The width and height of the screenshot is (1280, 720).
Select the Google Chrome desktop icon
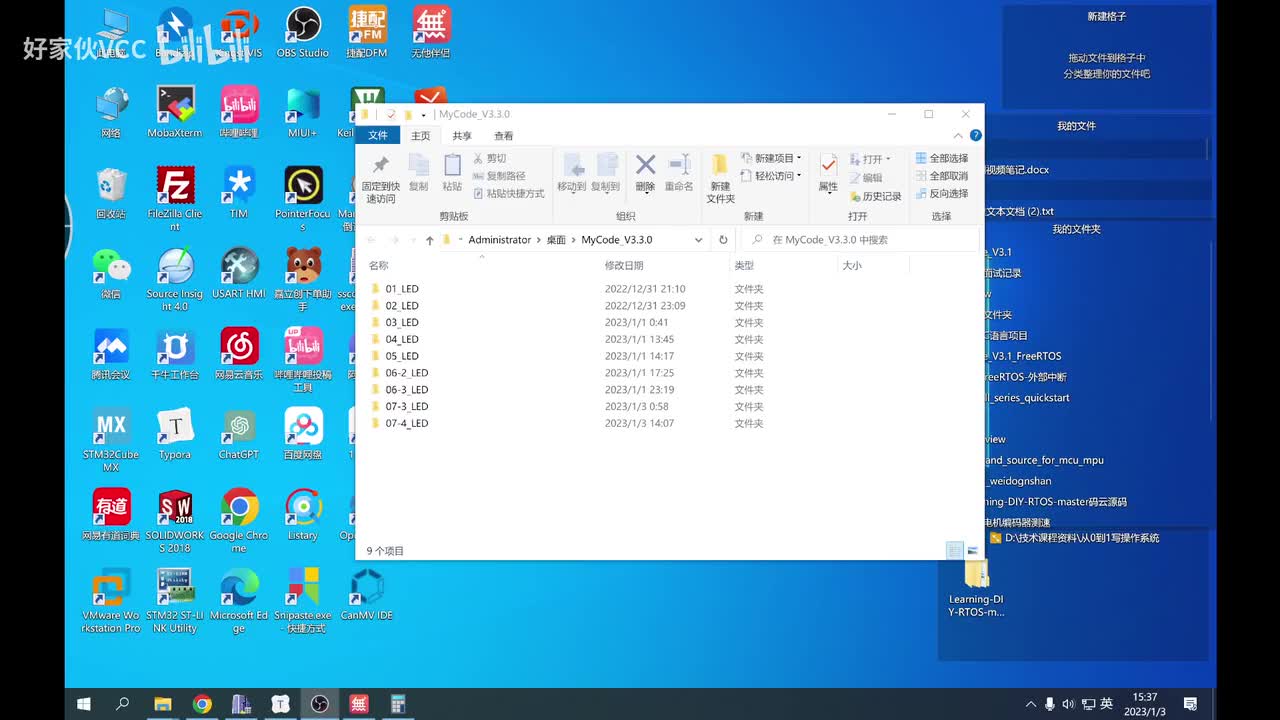pyautogui.click(x=239, y=521)
